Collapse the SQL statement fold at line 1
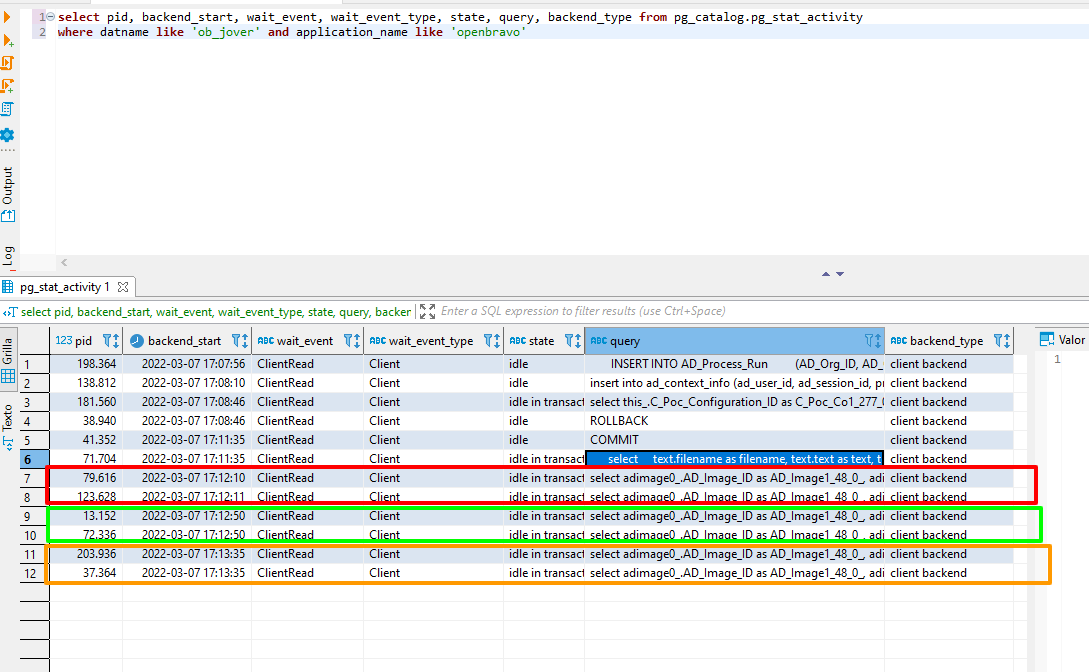The height and width of the screenshot is (672, 1089). 51,18
